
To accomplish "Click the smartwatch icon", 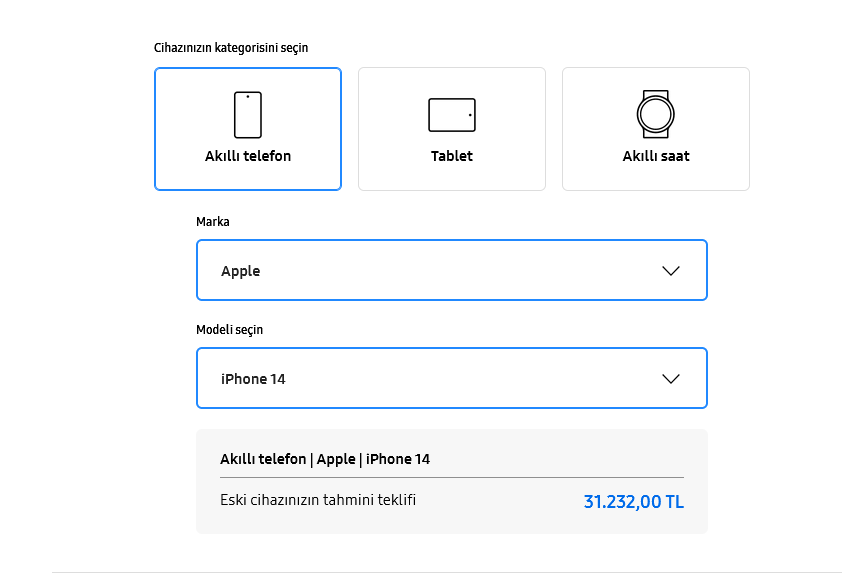I will (656, 114).
